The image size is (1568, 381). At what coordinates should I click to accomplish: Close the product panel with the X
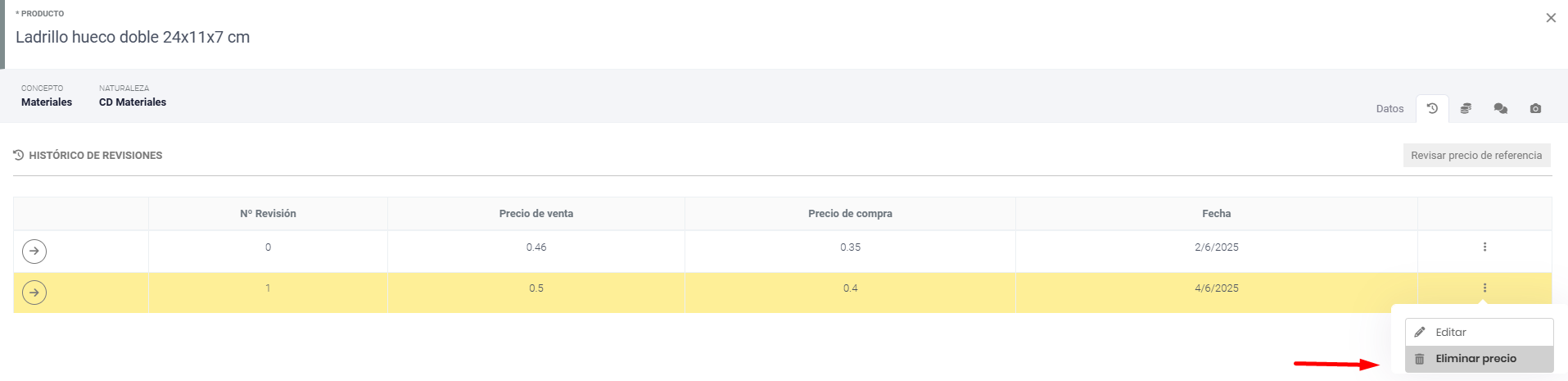[x=1551, y=18]
